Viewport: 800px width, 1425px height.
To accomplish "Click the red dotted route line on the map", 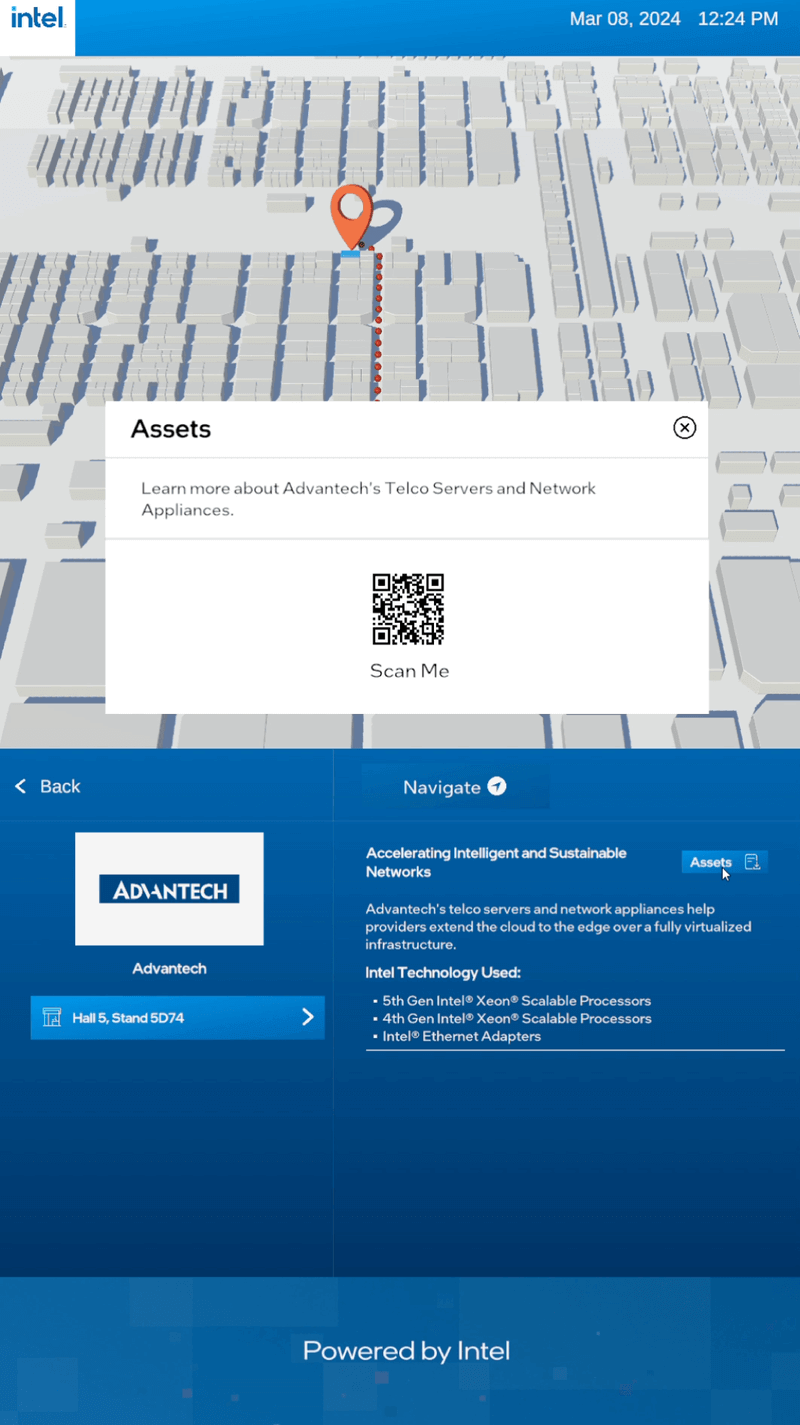I will [x=378, y=330].
